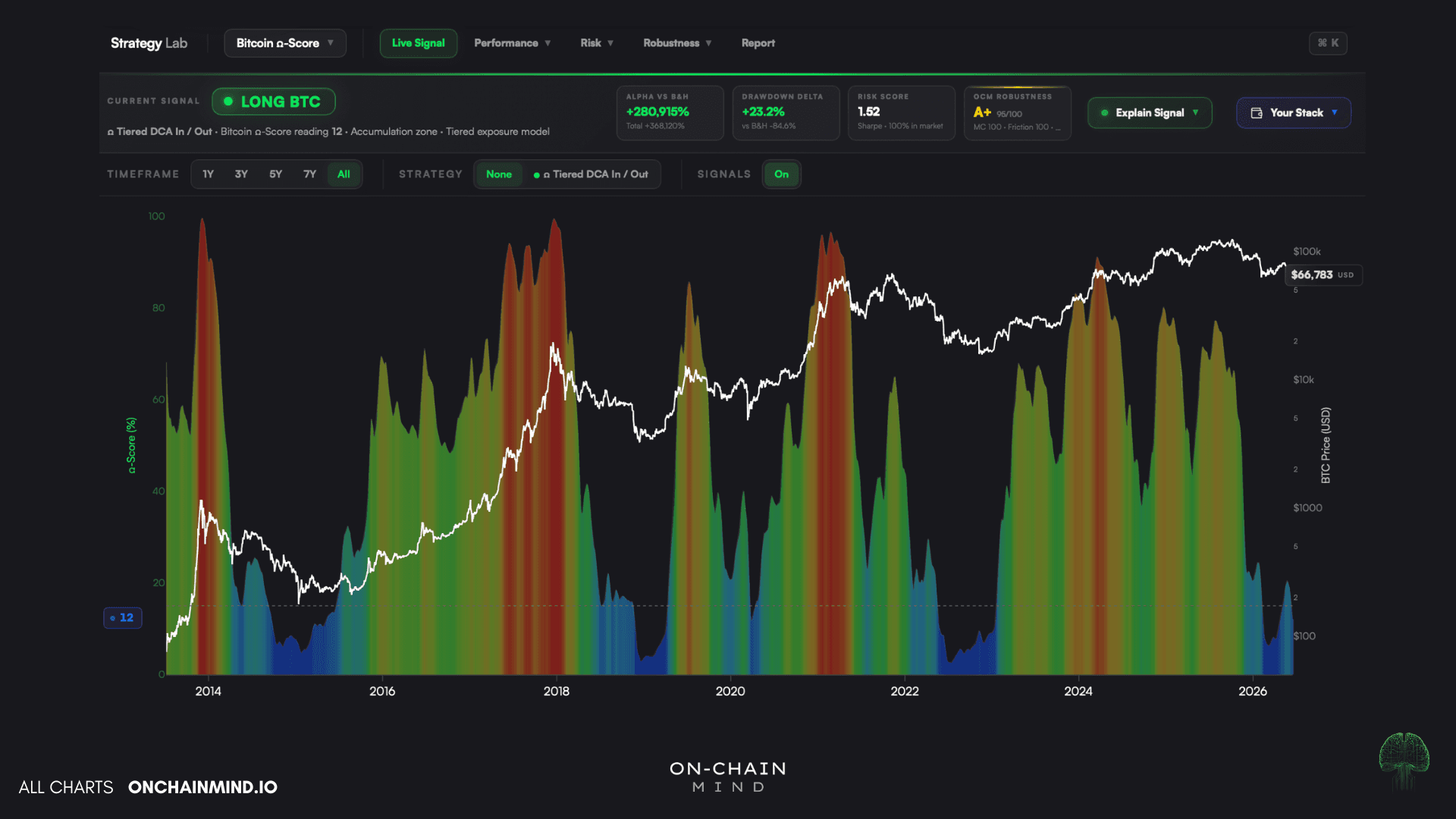Viewport: 1456px width, 819px height.
Task: Open the OCM Robustness card
Action: click(1017, 113)
